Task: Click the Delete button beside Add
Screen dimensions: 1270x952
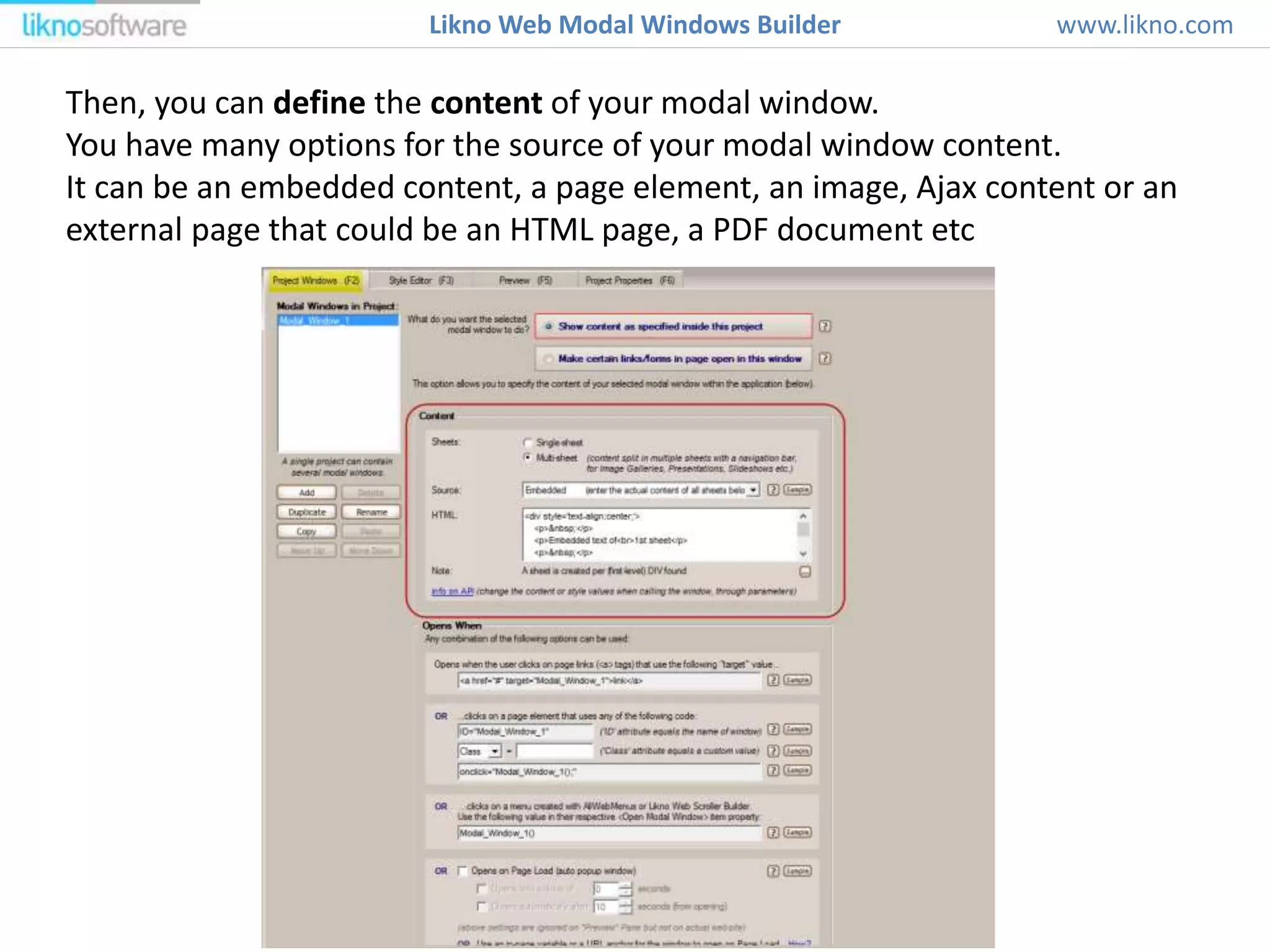Action: [x=371, y=493]
